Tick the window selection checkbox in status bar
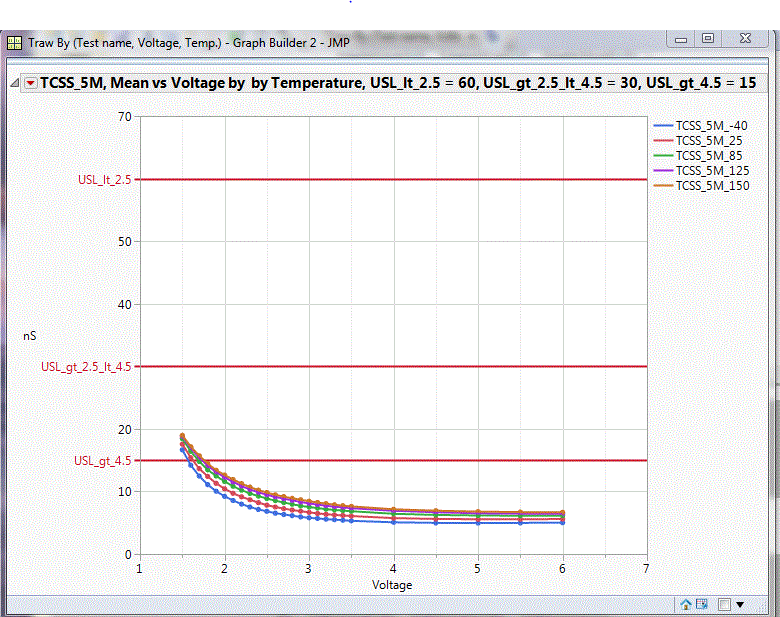This screenshot has width=780, height=617. (724, 605)
